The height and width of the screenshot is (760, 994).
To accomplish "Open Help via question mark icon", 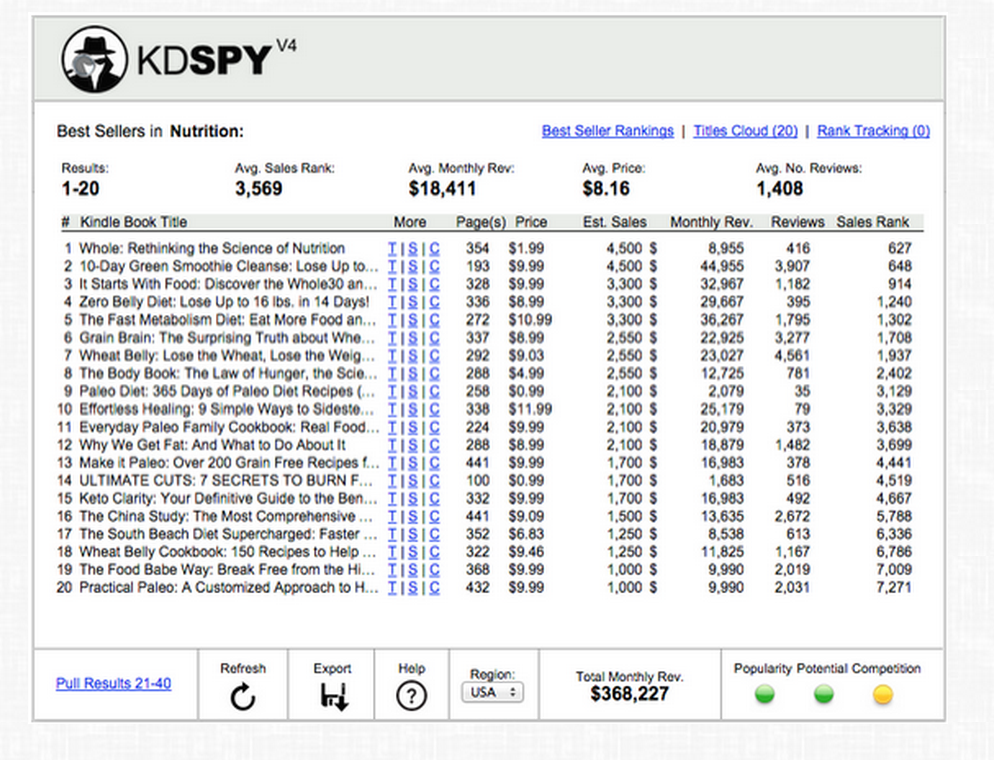I will [411, 696].
